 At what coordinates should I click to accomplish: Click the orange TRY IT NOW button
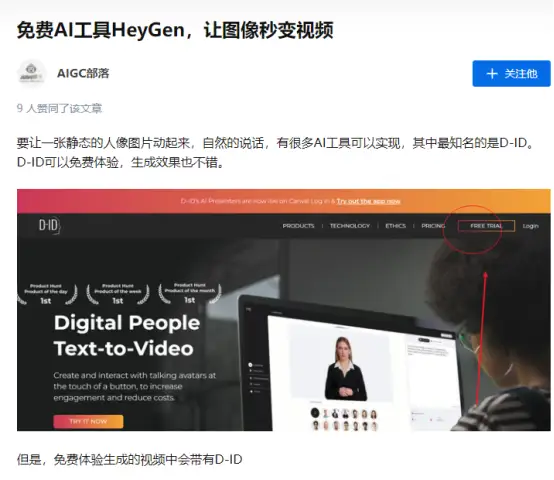[x=88, y=421]
